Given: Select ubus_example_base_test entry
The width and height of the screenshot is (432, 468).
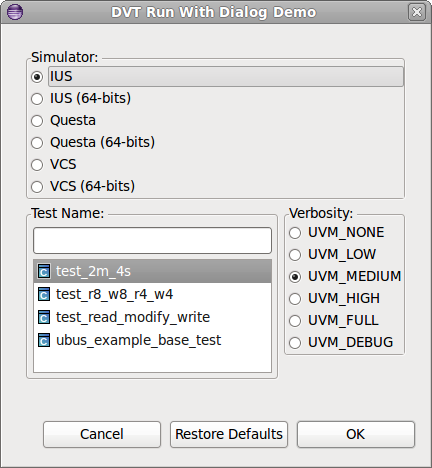Looking at the screenshot, I should coord(152,340).
